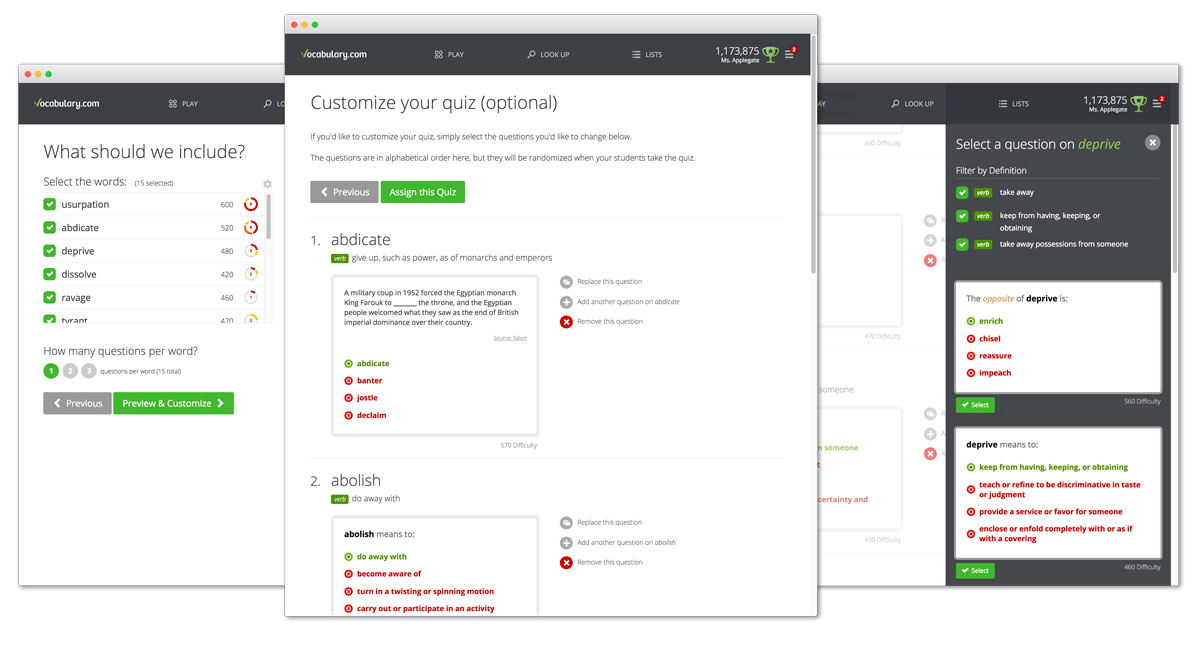This screenshot has height=646, width=1200.
Task: Toggle the deprive word checkbox
Action: click(x=50, y=251)
